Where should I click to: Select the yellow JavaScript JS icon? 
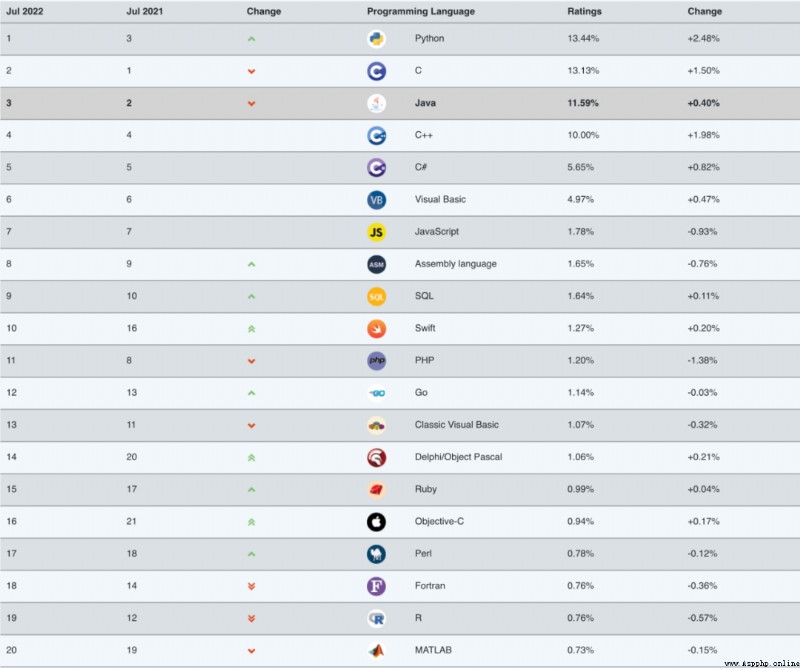(x=377, y=232)
